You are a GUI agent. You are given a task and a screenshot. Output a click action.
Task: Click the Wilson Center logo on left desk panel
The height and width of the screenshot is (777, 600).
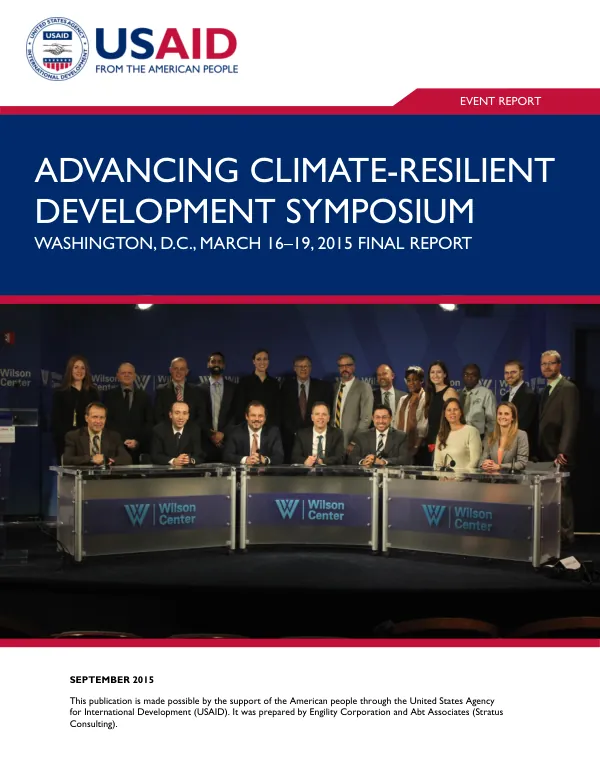click(160, 514)
